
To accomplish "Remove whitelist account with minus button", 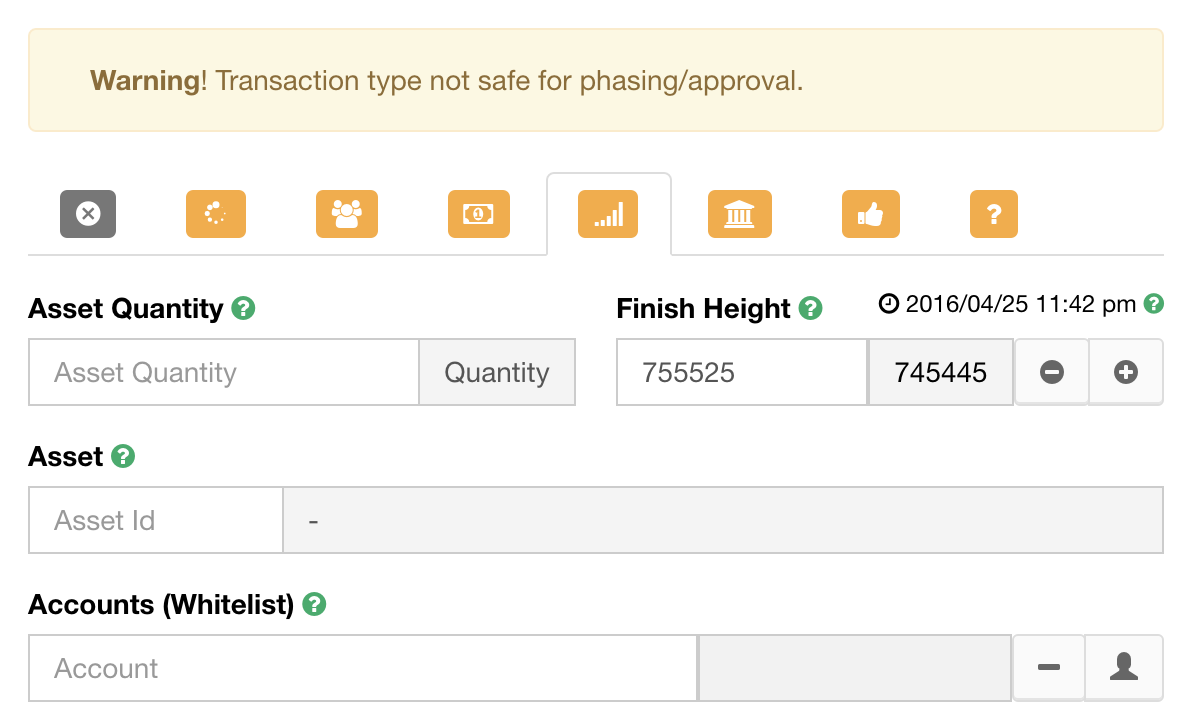I will tap(1049, 668).
